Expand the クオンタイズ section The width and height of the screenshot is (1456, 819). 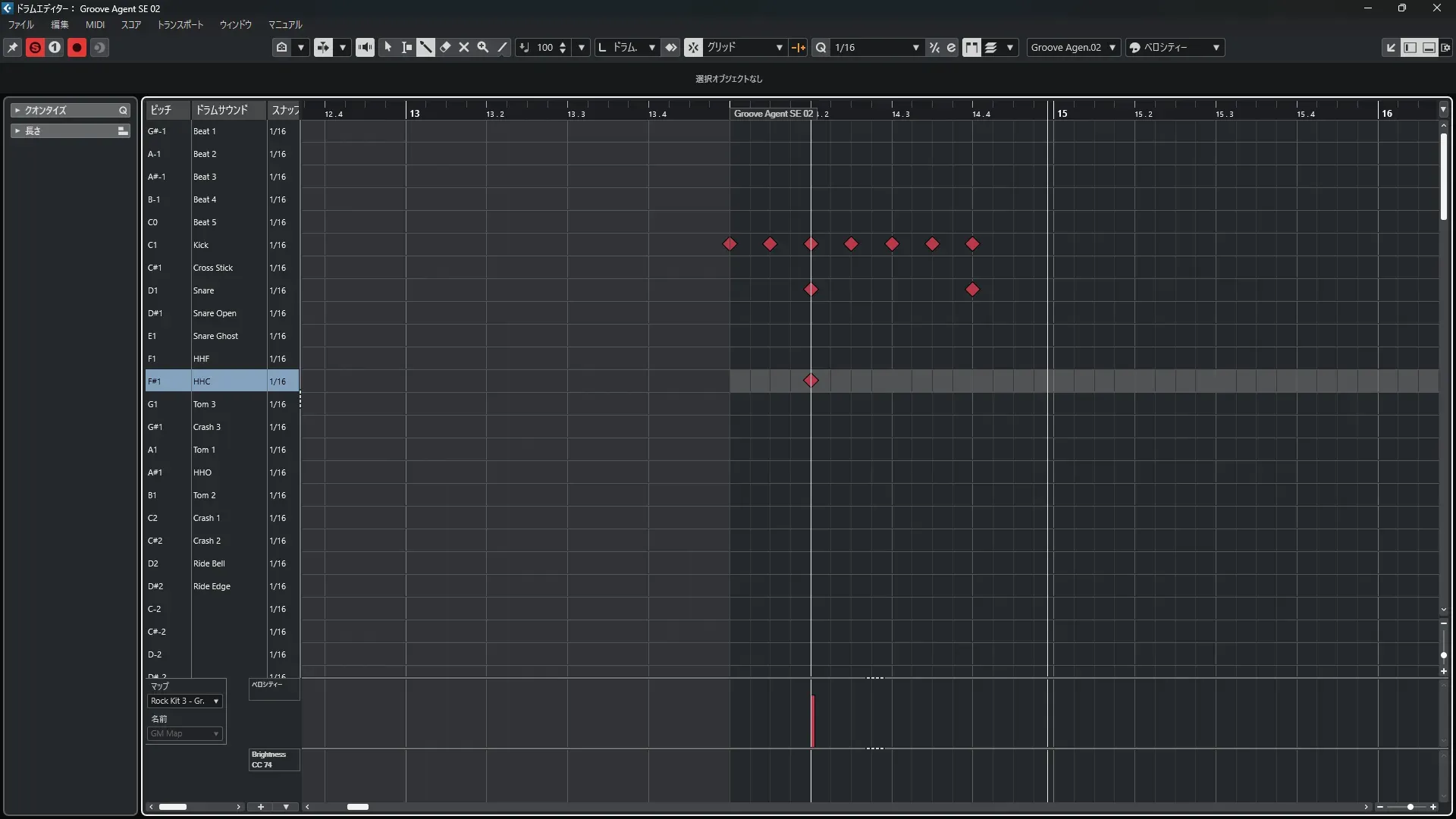(x=17, y=110)
